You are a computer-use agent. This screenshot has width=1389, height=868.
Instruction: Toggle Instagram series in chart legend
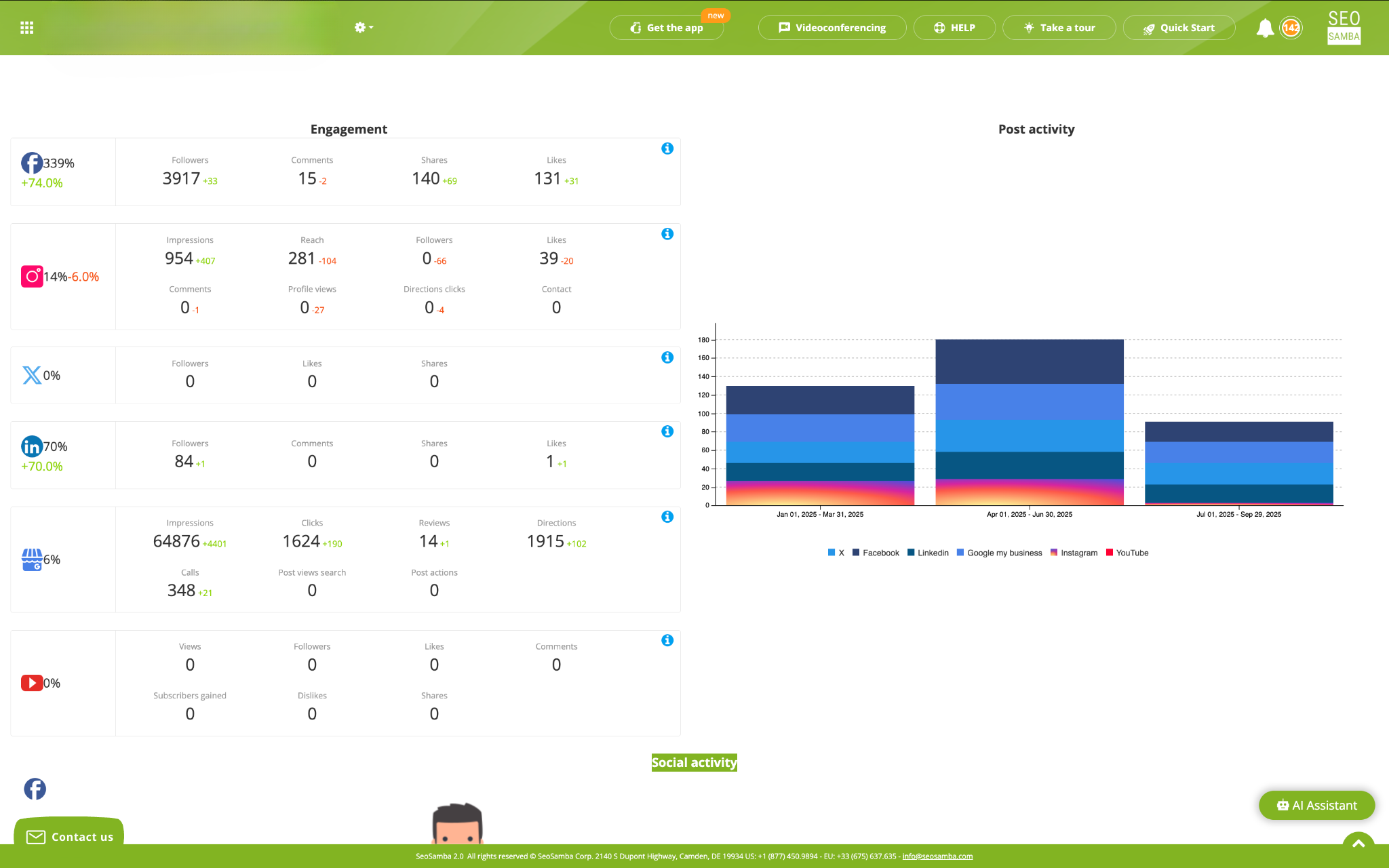pyautogui.click(x=1078, y=553)
